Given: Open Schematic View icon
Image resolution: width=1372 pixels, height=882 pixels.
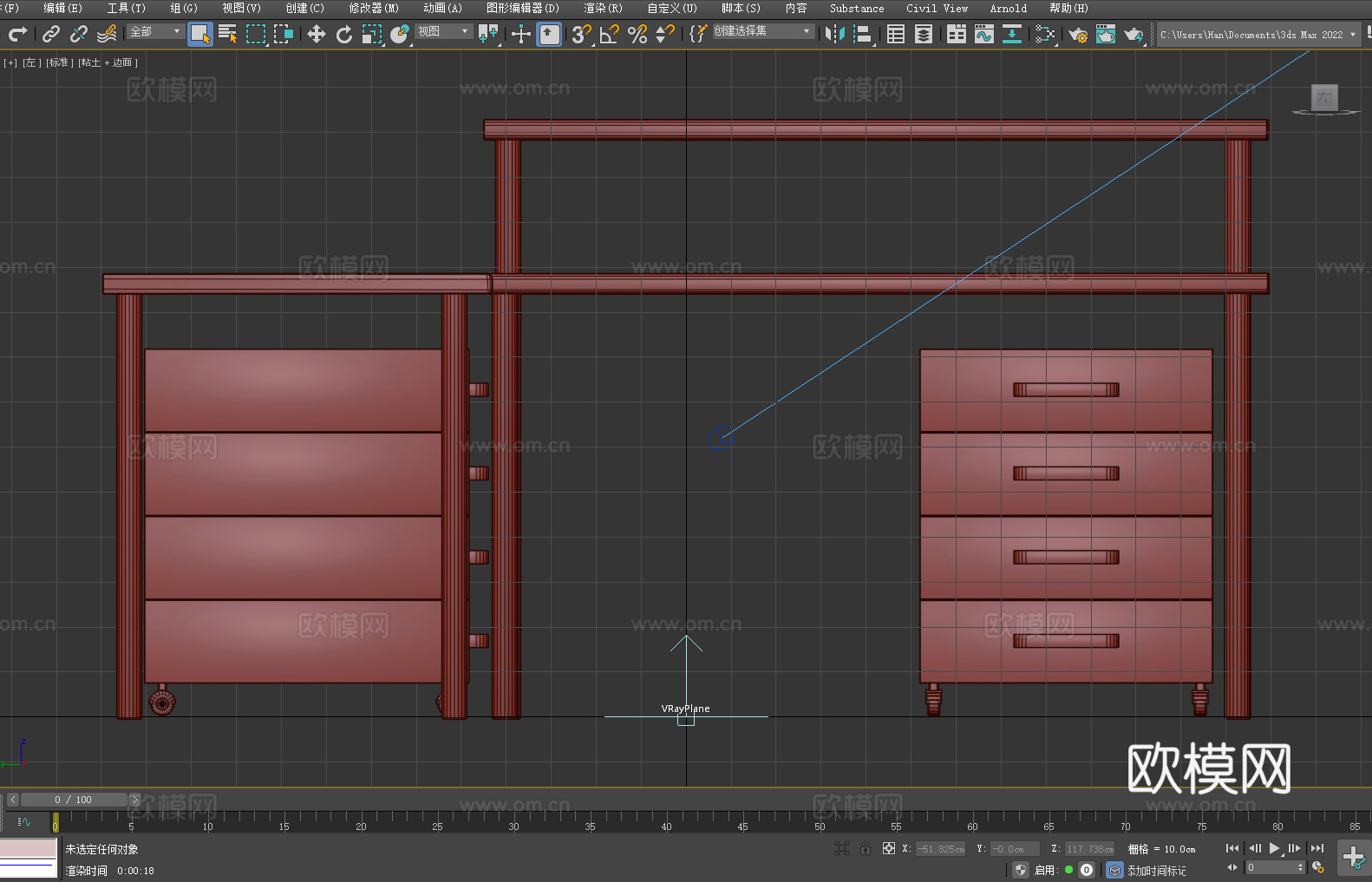Looking at the screenshot, I should [x=1045, y=34].
